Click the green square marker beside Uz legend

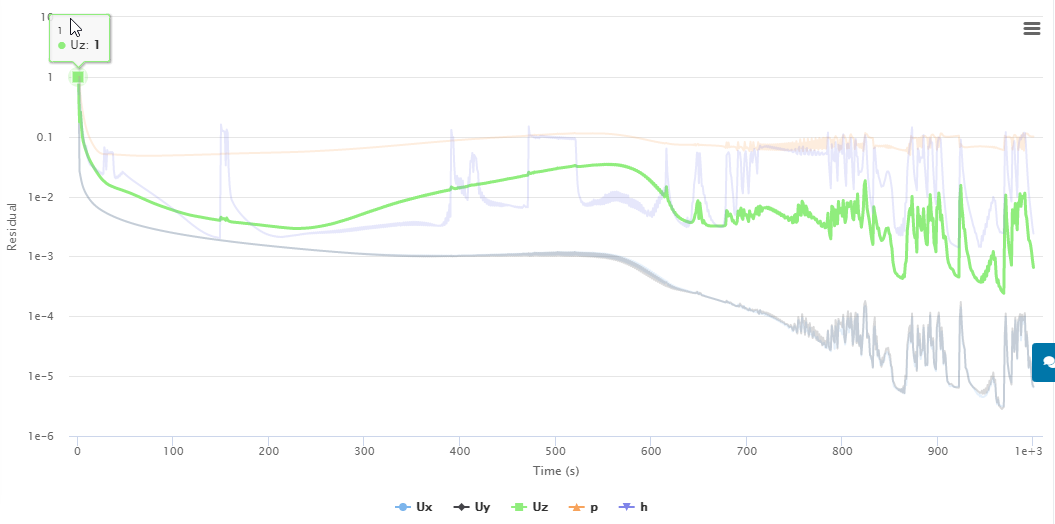[x=518, y=507]
